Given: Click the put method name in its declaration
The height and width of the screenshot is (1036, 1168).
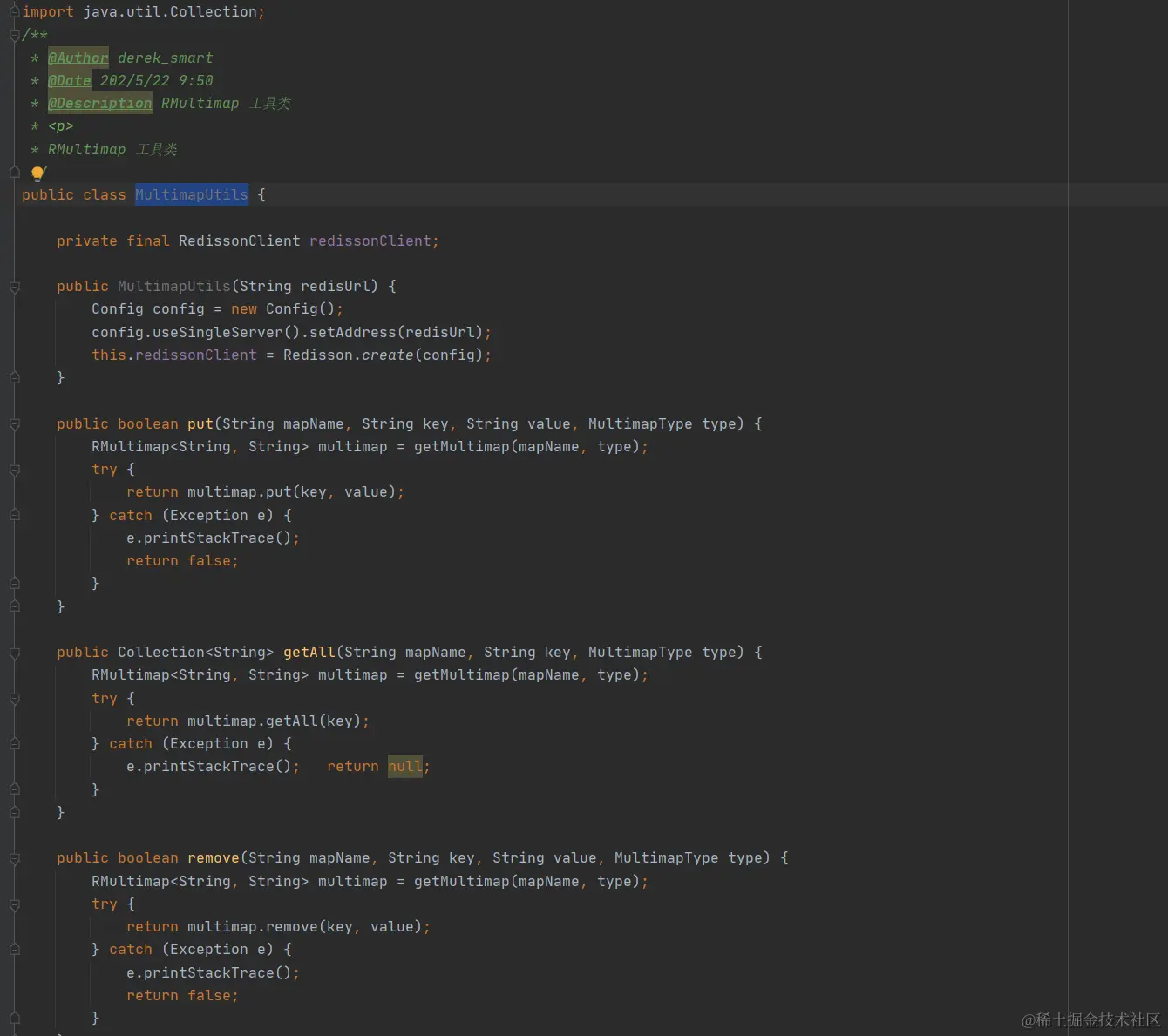Looking at the screenshot, I should point(200,423).
